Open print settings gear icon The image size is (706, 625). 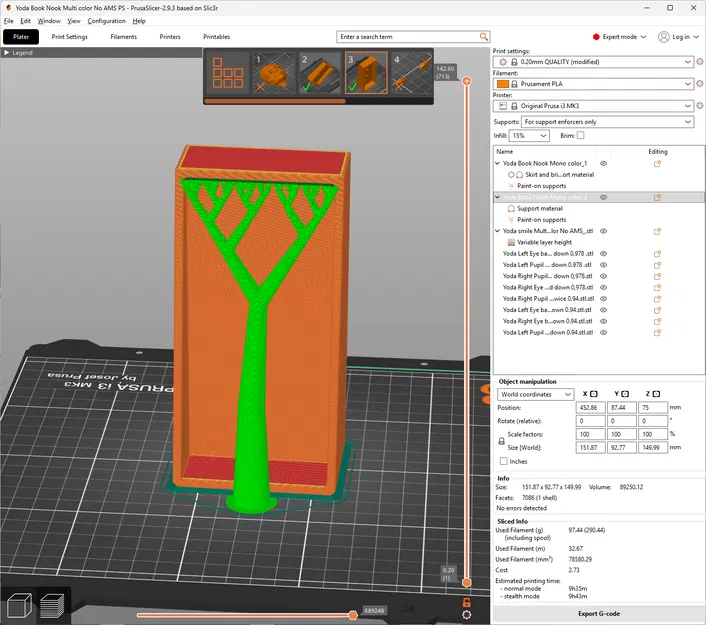click(700, 62)
